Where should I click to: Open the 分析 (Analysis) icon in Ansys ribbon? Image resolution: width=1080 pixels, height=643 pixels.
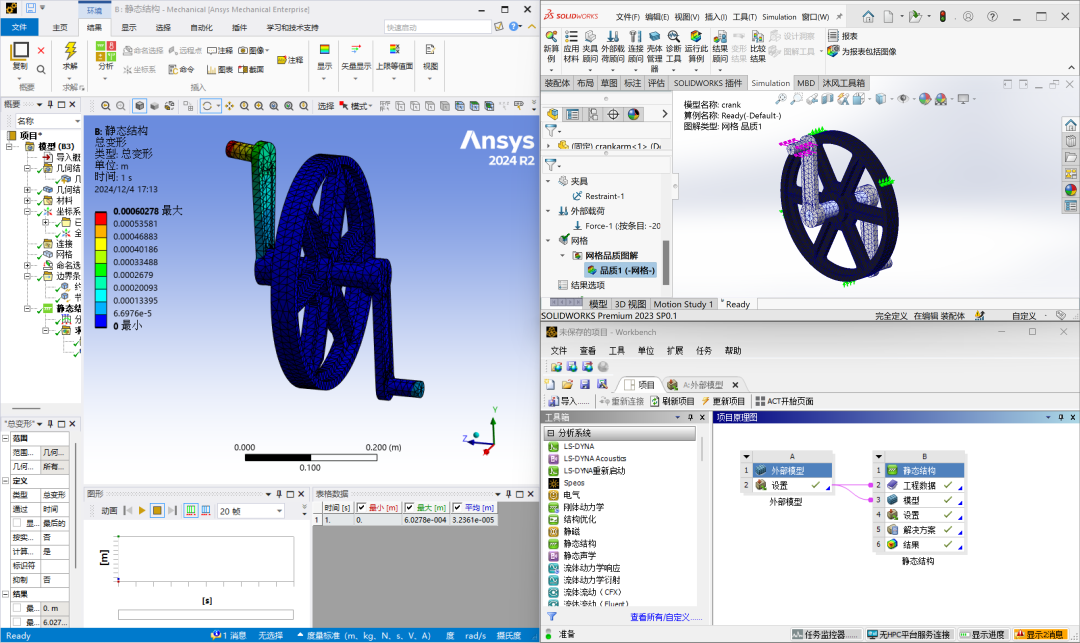click(105, 51)
